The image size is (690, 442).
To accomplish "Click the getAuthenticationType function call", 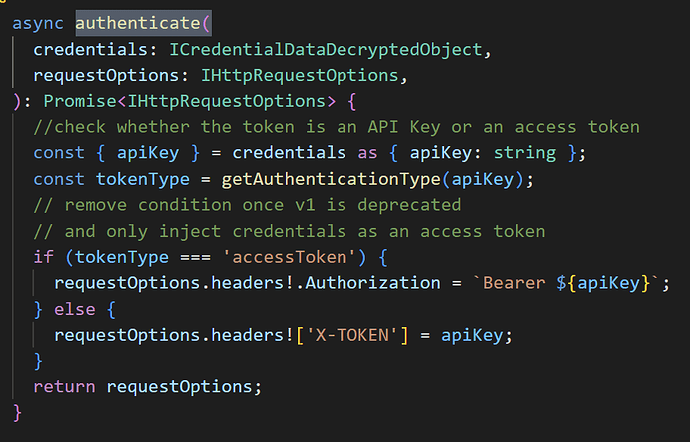I will [331, 179].
